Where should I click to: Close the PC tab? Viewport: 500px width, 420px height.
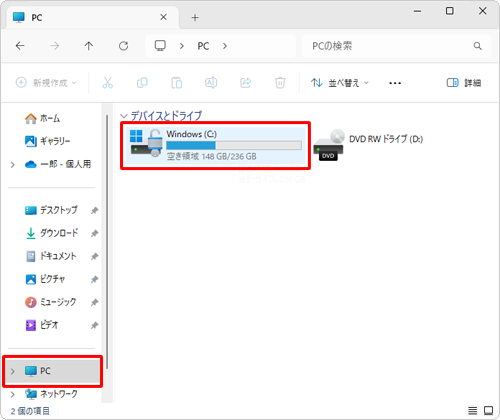click(x=163, y=17)
